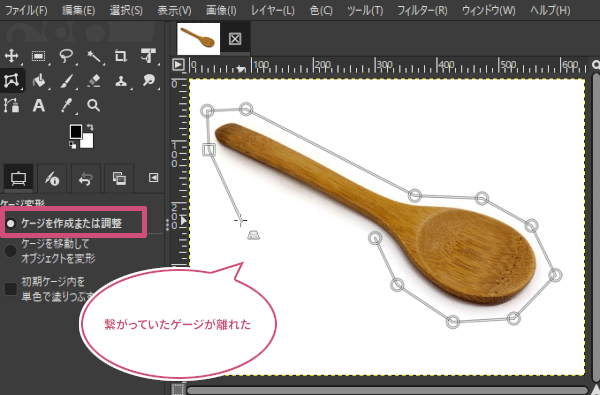Select the Crop tool
600x395 pixels.
tap(121, 56)
